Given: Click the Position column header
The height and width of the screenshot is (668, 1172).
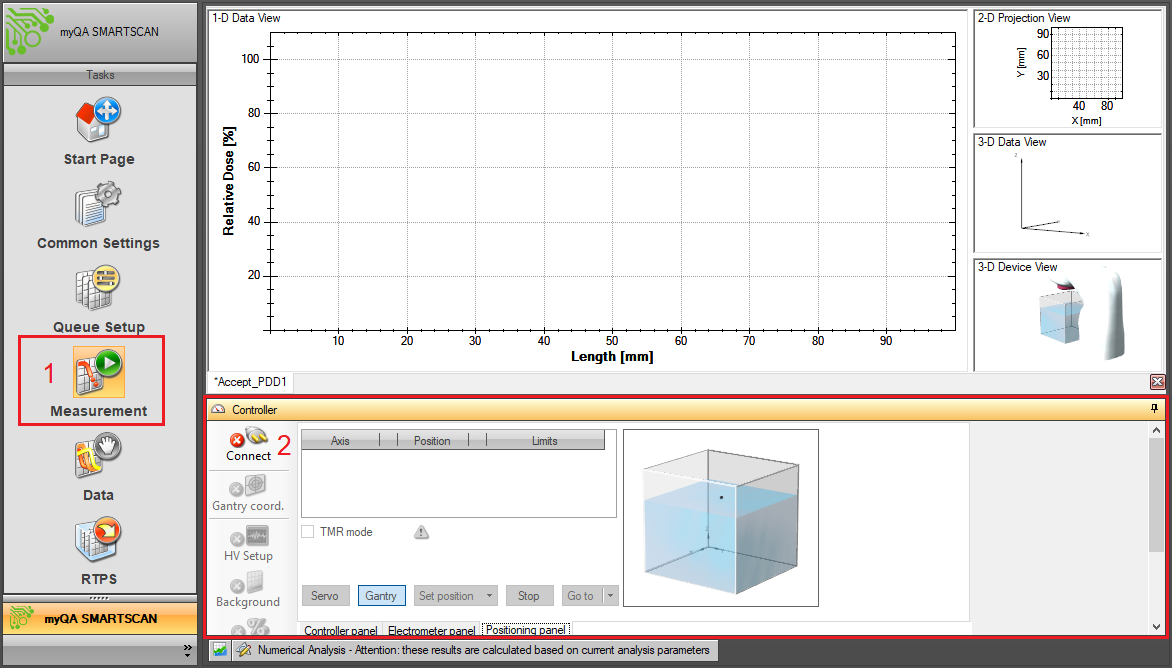Looking at the screenshot, I should pos(432,441).
